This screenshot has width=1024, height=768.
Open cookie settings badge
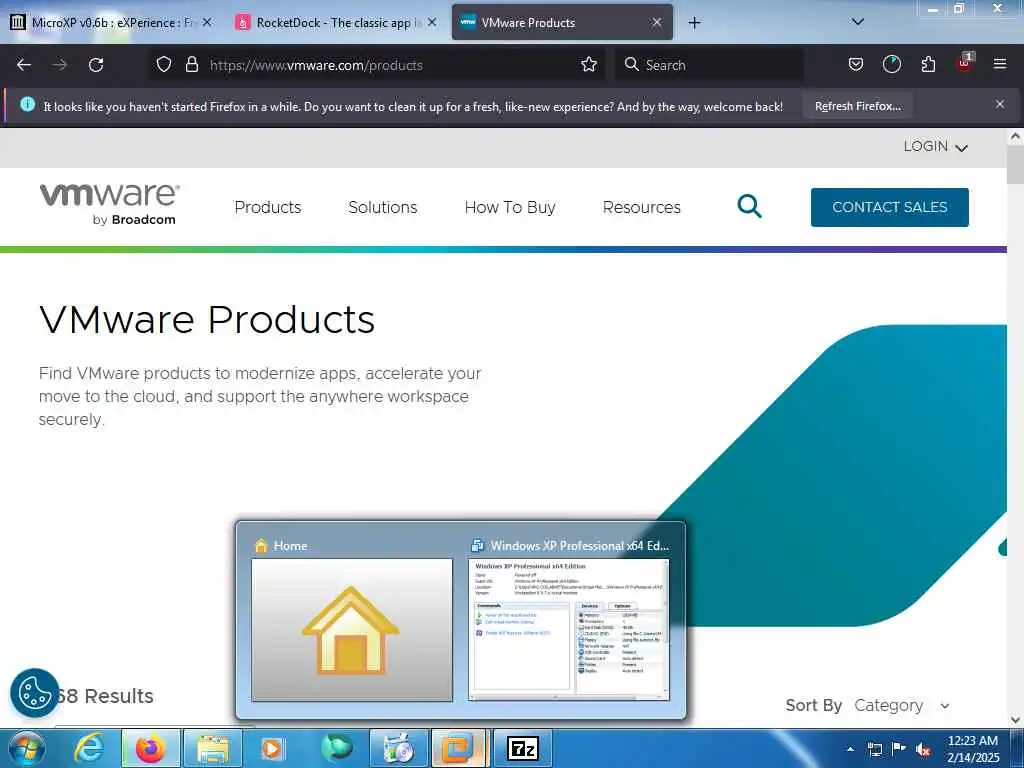(x=34, y=692)
